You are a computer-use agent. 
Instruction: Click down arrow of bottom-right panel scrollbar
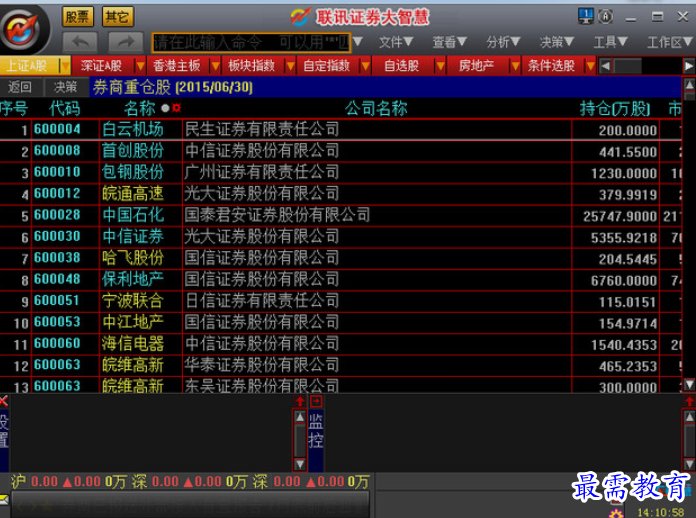tap(689, 464)
